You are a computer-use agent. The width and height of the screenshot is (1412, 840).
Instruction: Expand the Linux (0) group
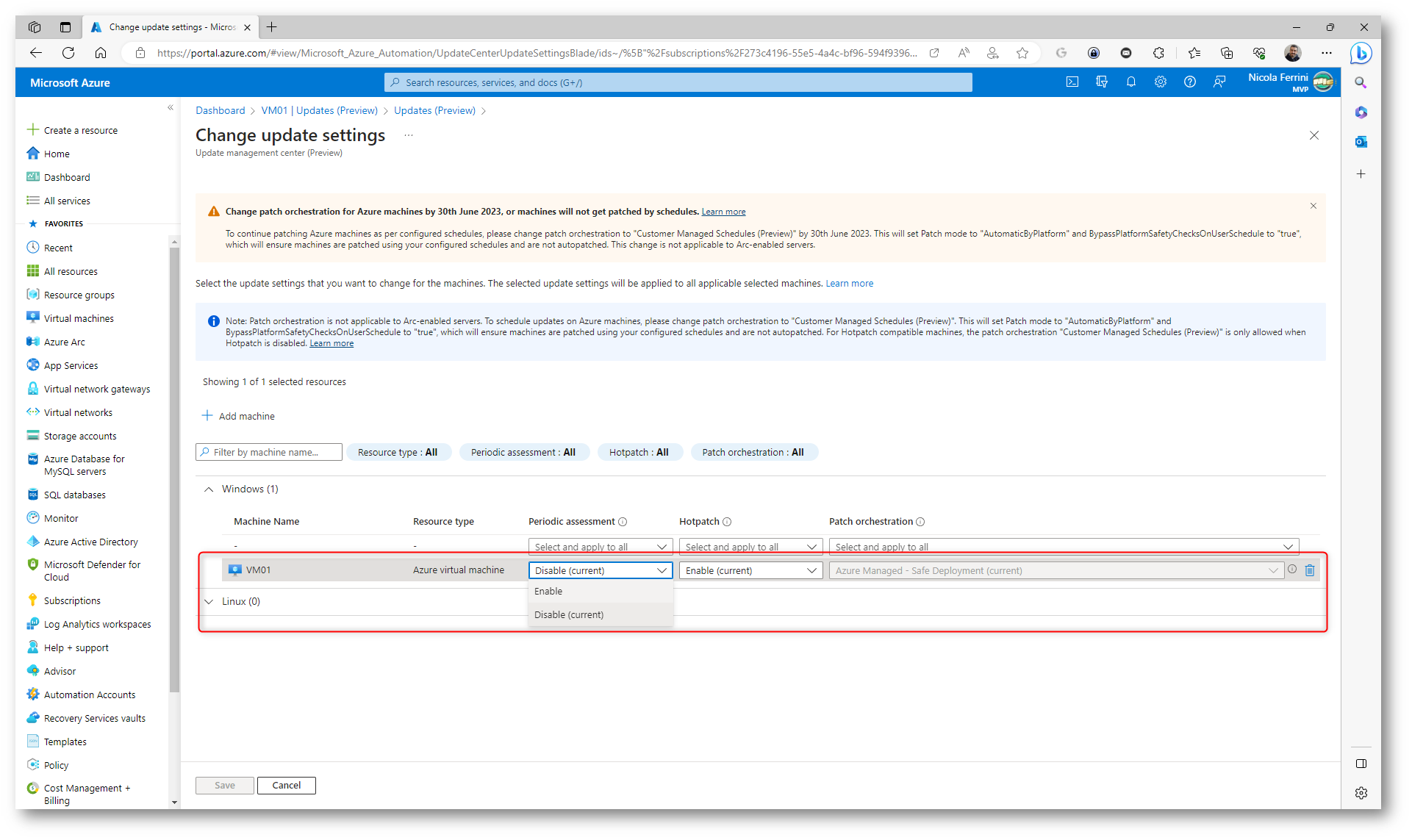coord(209,602)
